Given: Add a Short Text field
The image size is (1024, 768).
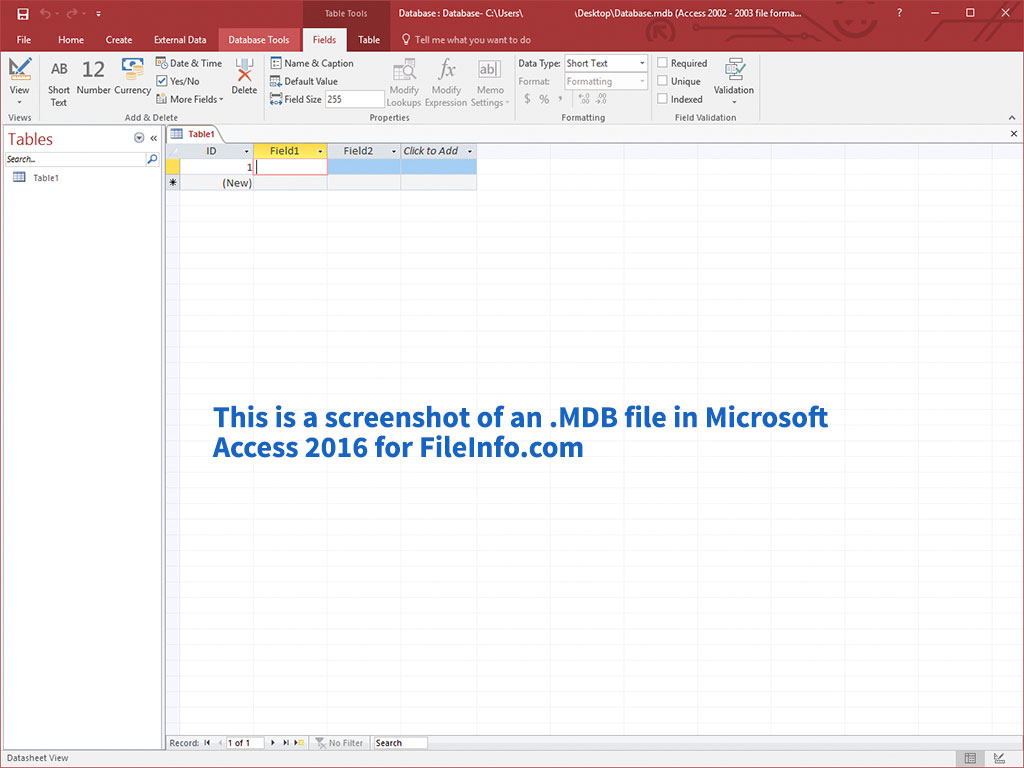Looking at the screenshot, I should coord(59,82).
